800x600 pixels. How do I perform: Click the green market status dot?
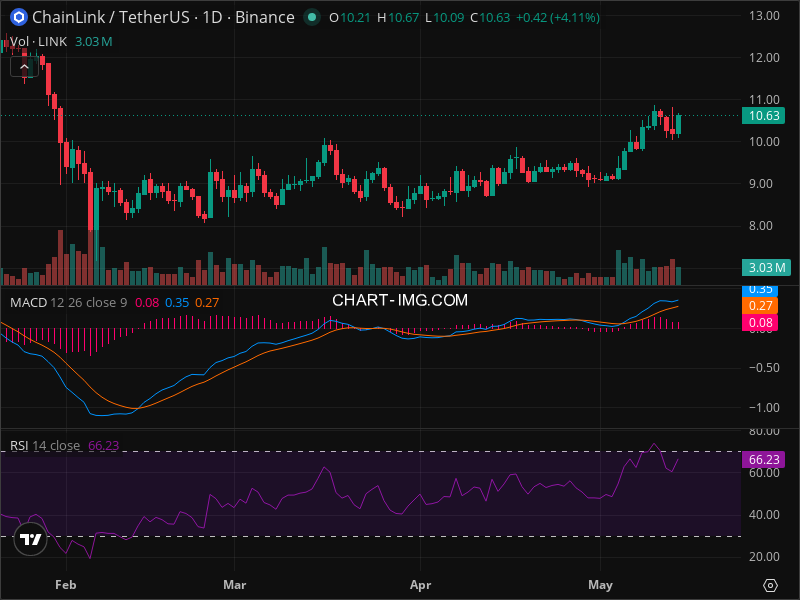coord(312,17)
